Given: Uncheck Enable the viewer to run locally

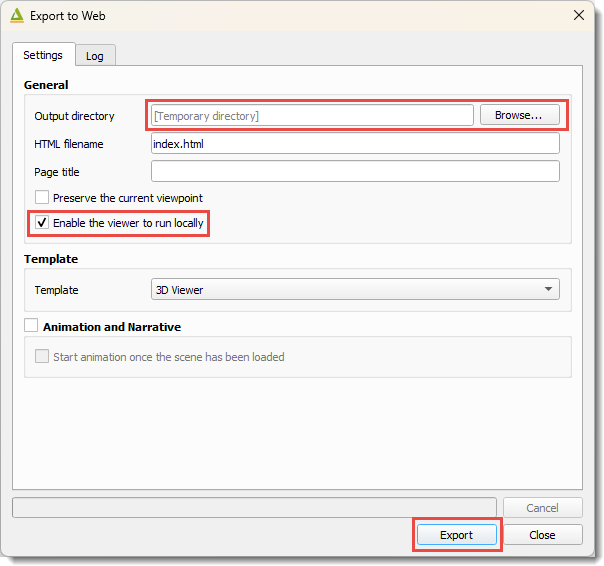Looking at the screenshot, I should coord(42,222).
